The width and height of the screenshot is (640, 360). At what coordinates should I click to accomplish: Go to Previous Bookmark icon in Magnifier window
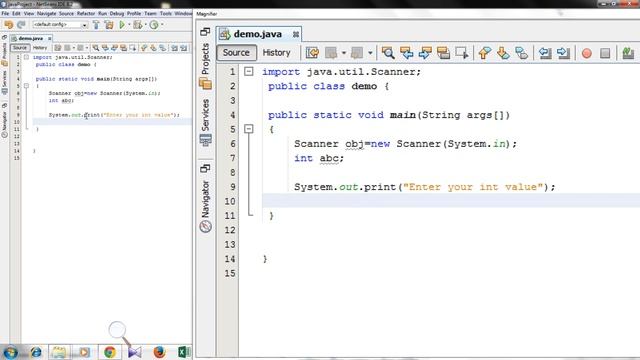(x=484, y=53)
